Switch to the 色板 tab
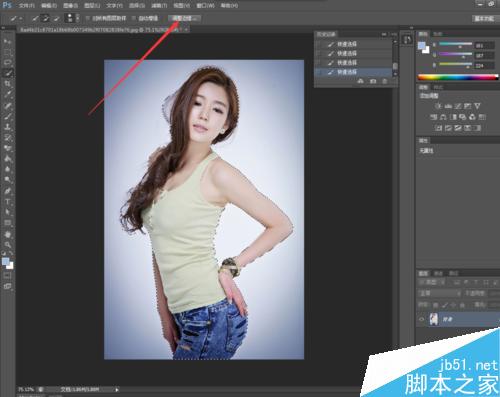This screenshot has width=500, height=397. click(437, 34)
